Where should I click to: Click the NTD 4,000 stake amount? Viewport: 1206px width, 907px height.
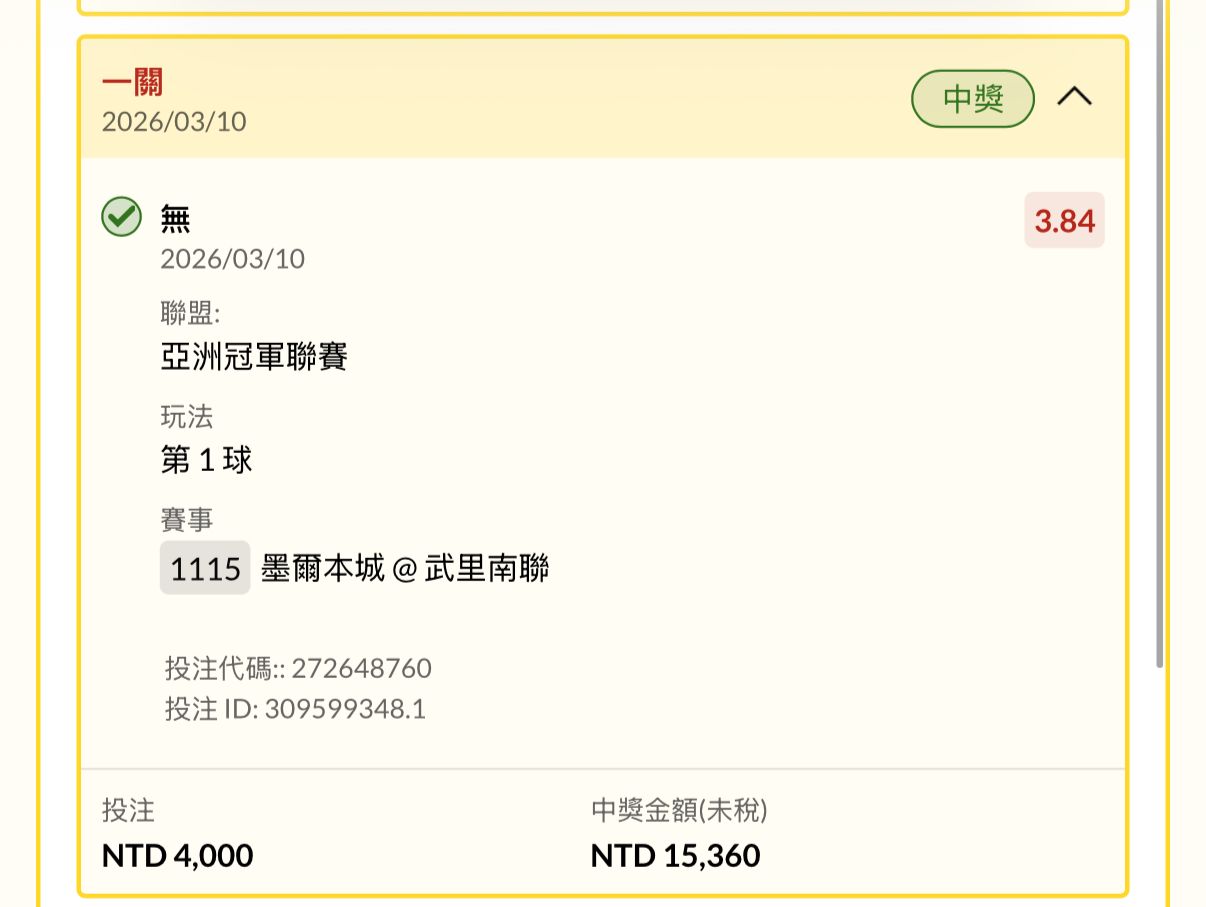pos(177,856)
